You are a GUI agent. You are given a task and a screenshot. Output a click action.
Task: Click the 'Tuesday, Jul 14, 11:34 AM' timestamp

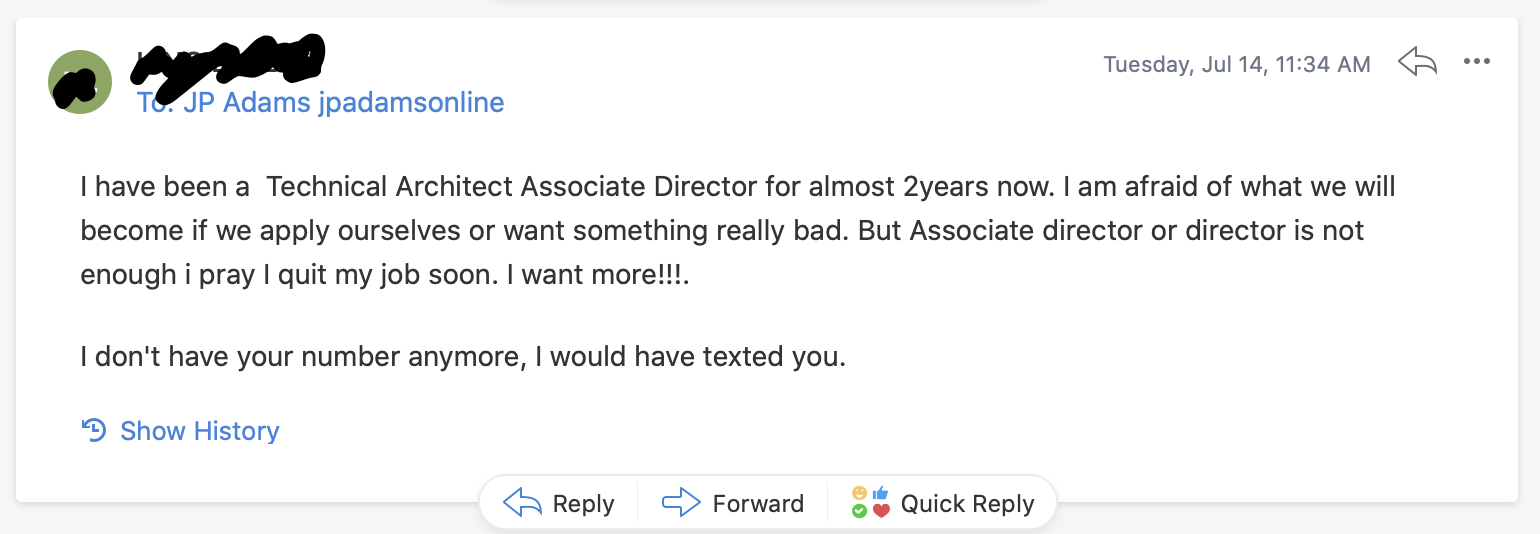coord(1236,64)
